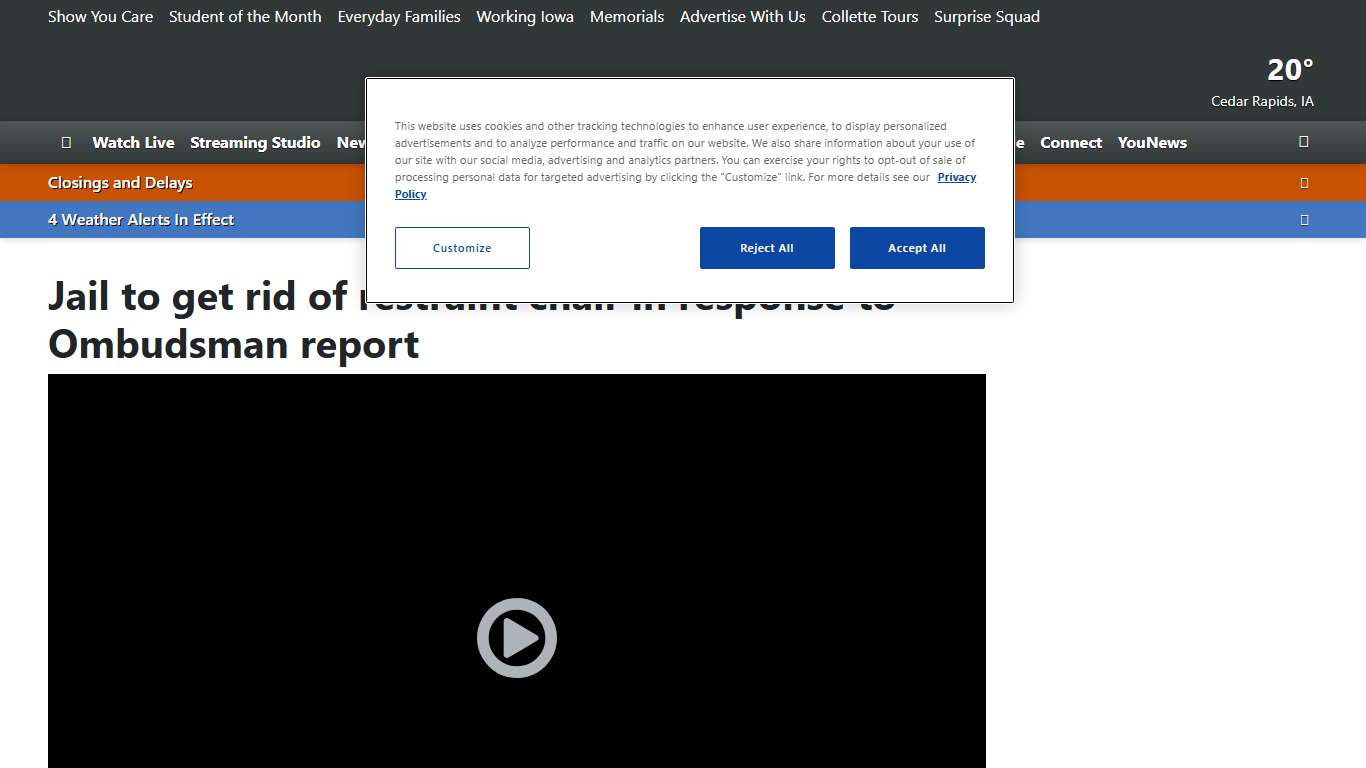Open Student of the Month page
The height and width of the screenshot is (768, 1366).
(x=245, y=17)
